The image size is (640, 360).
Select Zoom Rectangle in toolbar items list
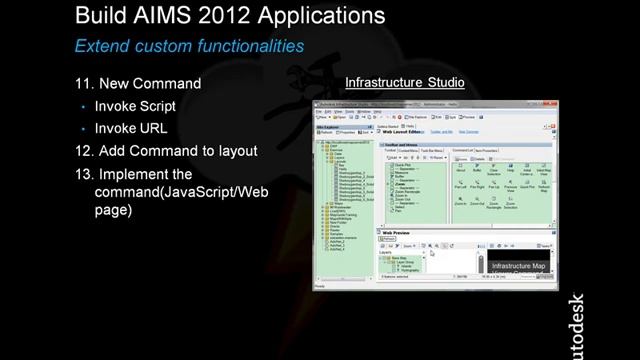click(x=407, y=192)
